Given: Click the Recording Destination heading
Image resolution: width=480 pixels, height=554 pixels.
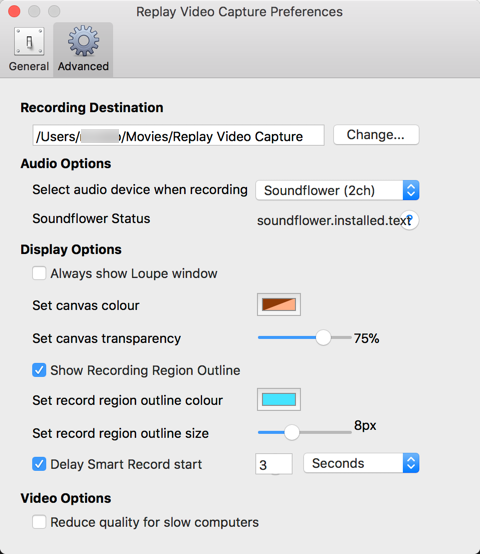Looking at the screenshot, I should click(92, 107).
